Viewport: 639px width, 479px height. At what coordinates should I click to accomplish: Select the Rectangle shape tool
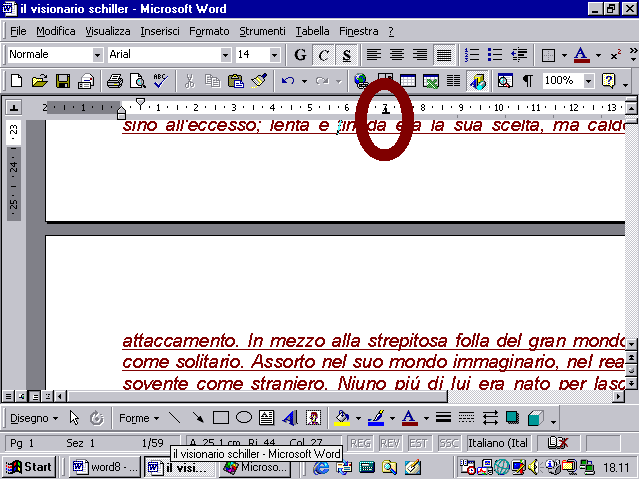221,418
